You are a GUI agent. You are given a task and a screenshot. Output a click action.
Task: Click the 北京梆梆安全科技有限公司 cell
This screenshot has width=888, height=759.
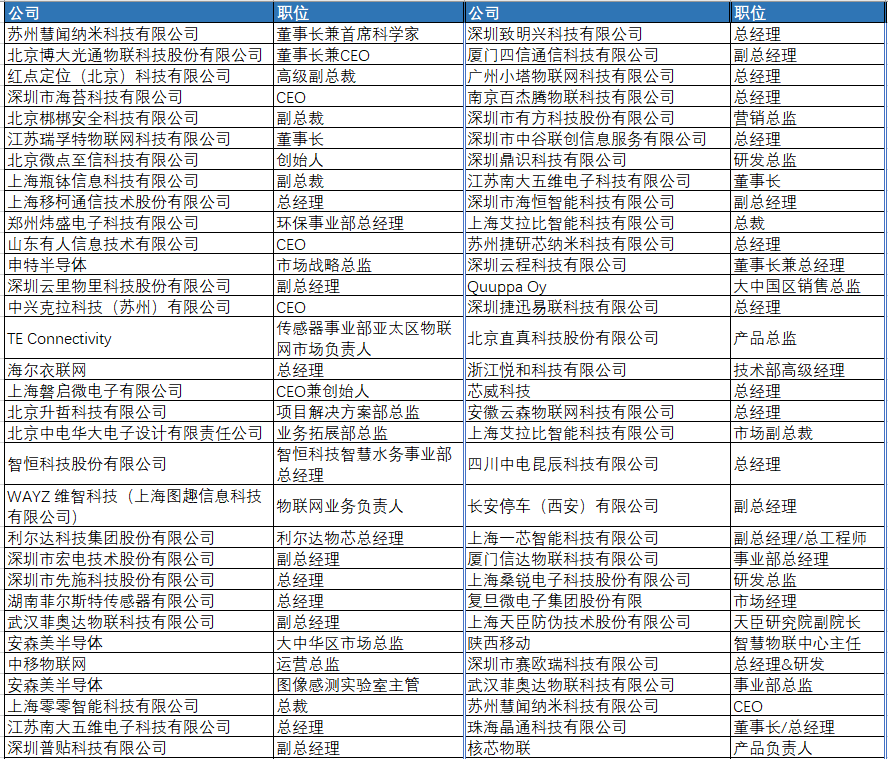(138, 118)
